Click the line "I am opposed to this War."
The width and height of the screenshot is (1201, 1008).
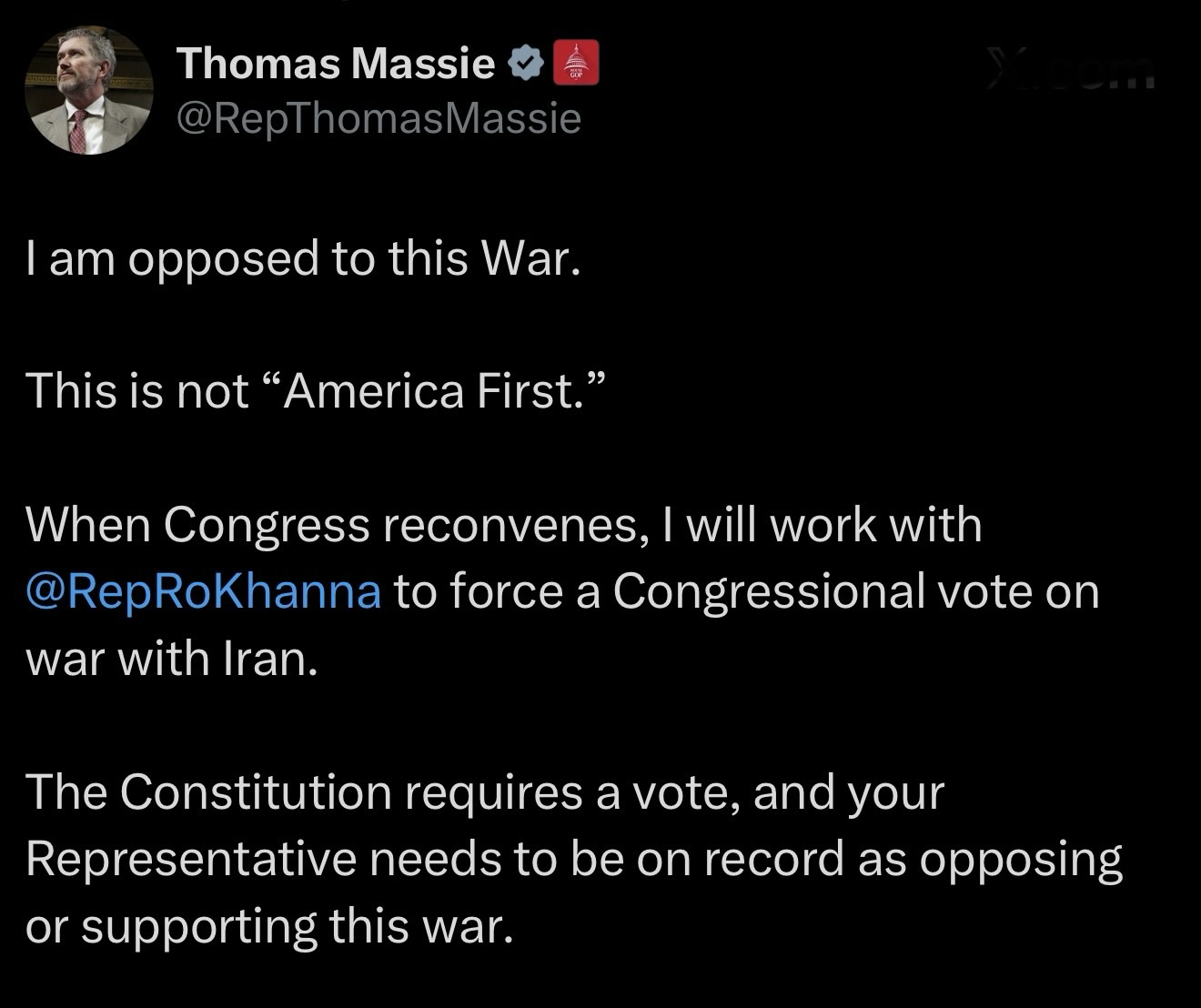[x=303, y=258]
